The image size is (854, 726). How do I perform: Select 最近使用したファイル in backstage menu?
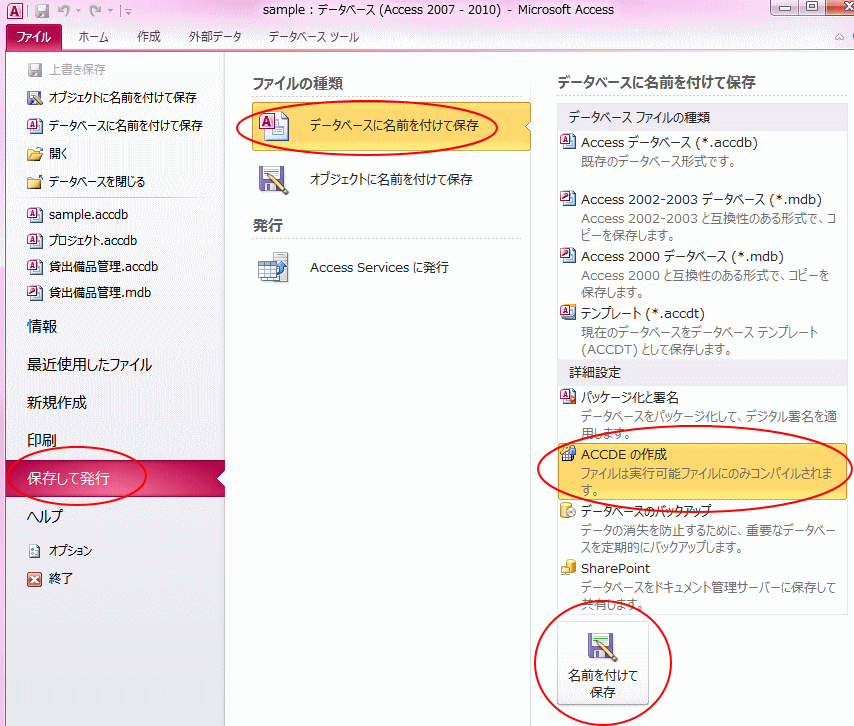pos(89,364)
